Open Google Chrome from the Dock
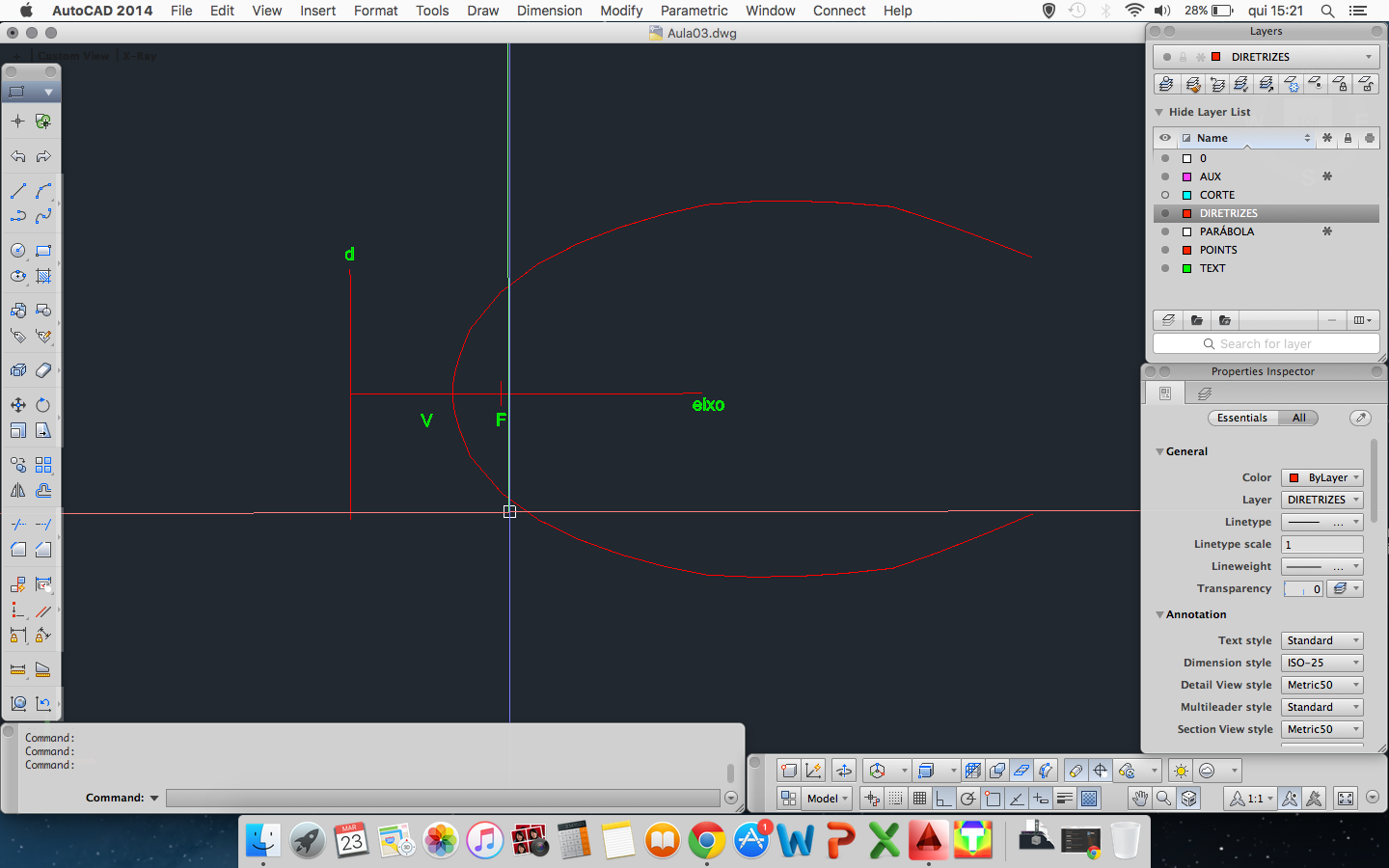This screenshot has width=1389, height=868. [707, 841]
